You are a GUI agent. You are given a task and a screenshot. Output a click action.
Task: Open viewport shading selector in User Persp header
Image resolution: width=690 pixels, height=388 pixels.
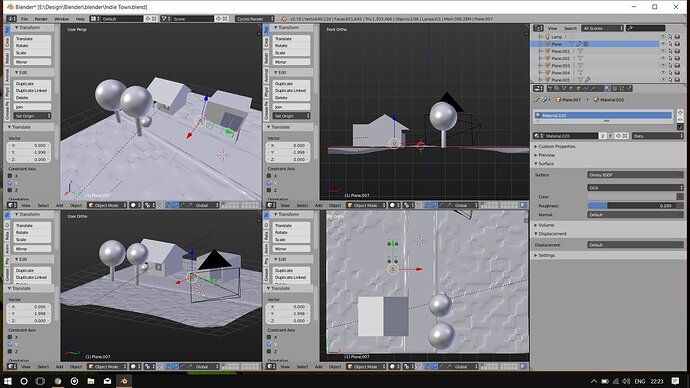[136, 205]
